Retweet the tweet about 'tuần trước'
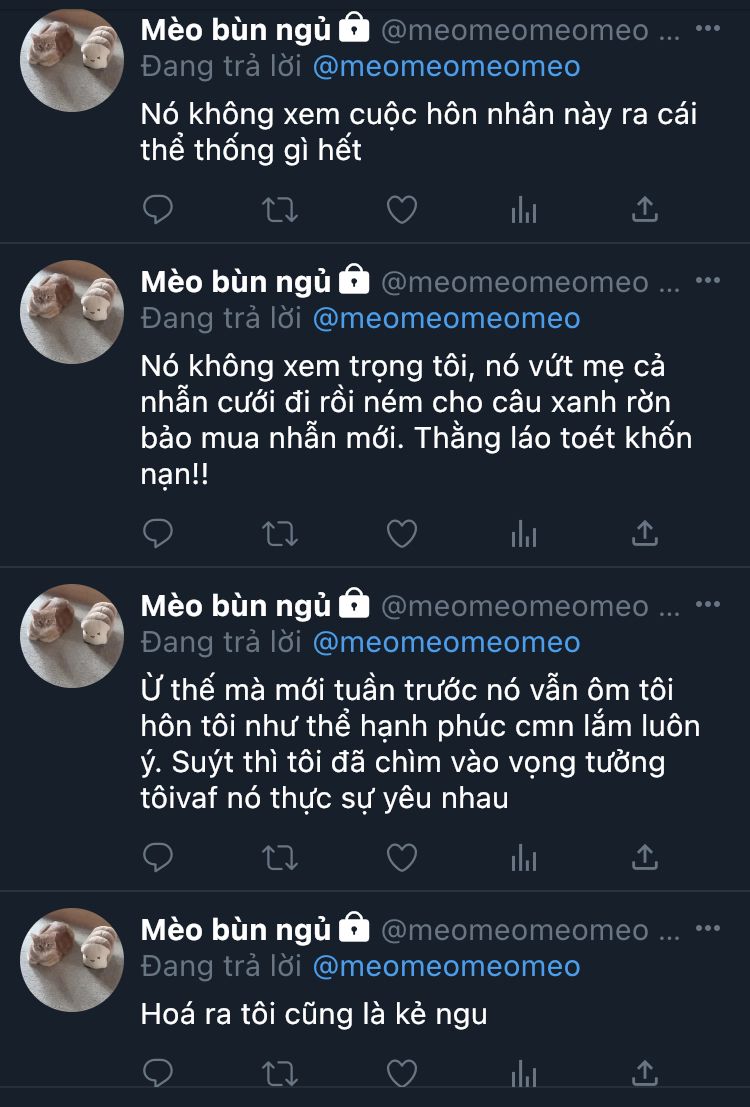This screenshot has height=1107, width=750. coord(280,857)
